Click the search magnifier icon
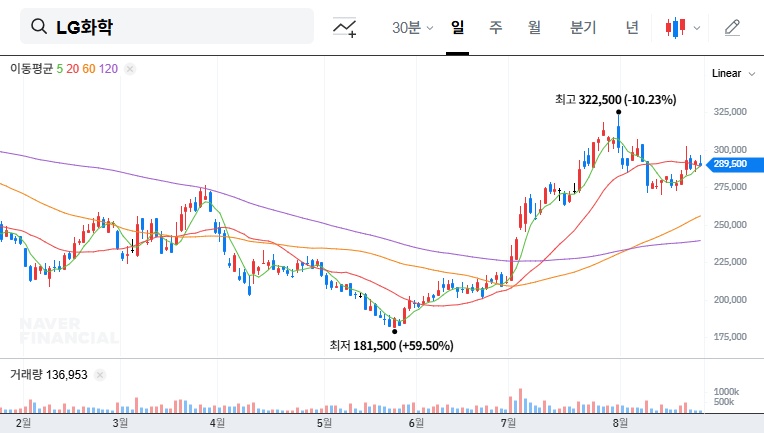The image size is (764, 433). 39,26
